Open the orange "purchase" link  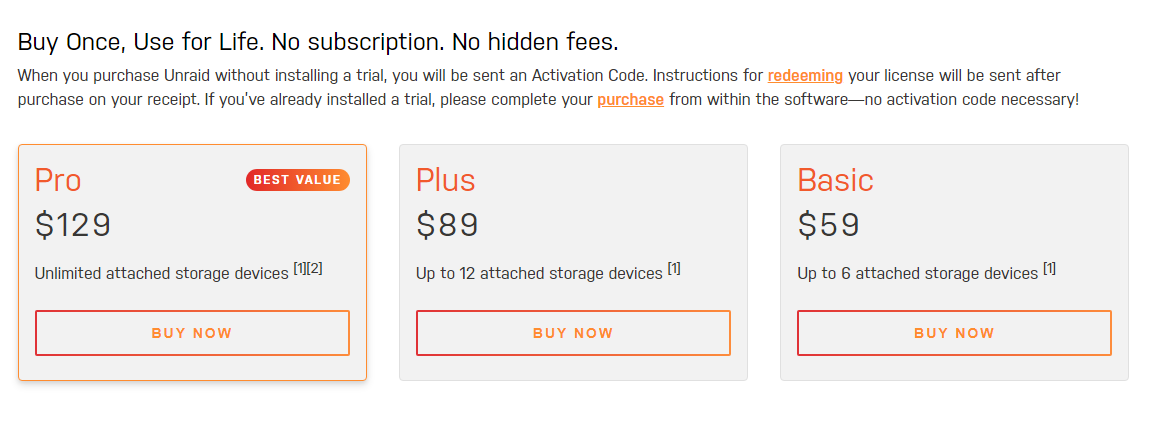click(630, 100)
